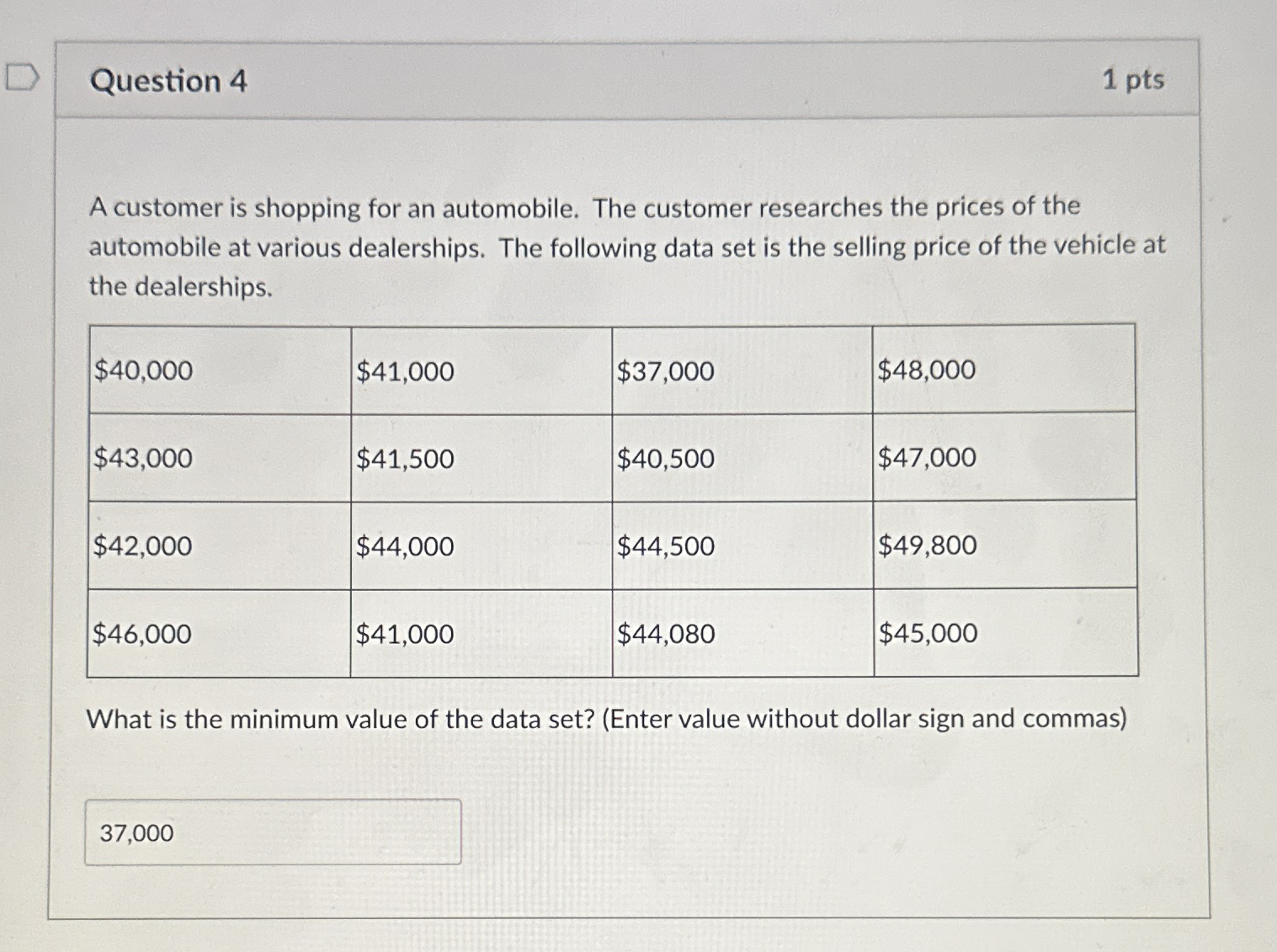This screenshot has width=1277, height=952.
Task: Select the 37,000 text in the answer box
Action: [x=136, y=832]
